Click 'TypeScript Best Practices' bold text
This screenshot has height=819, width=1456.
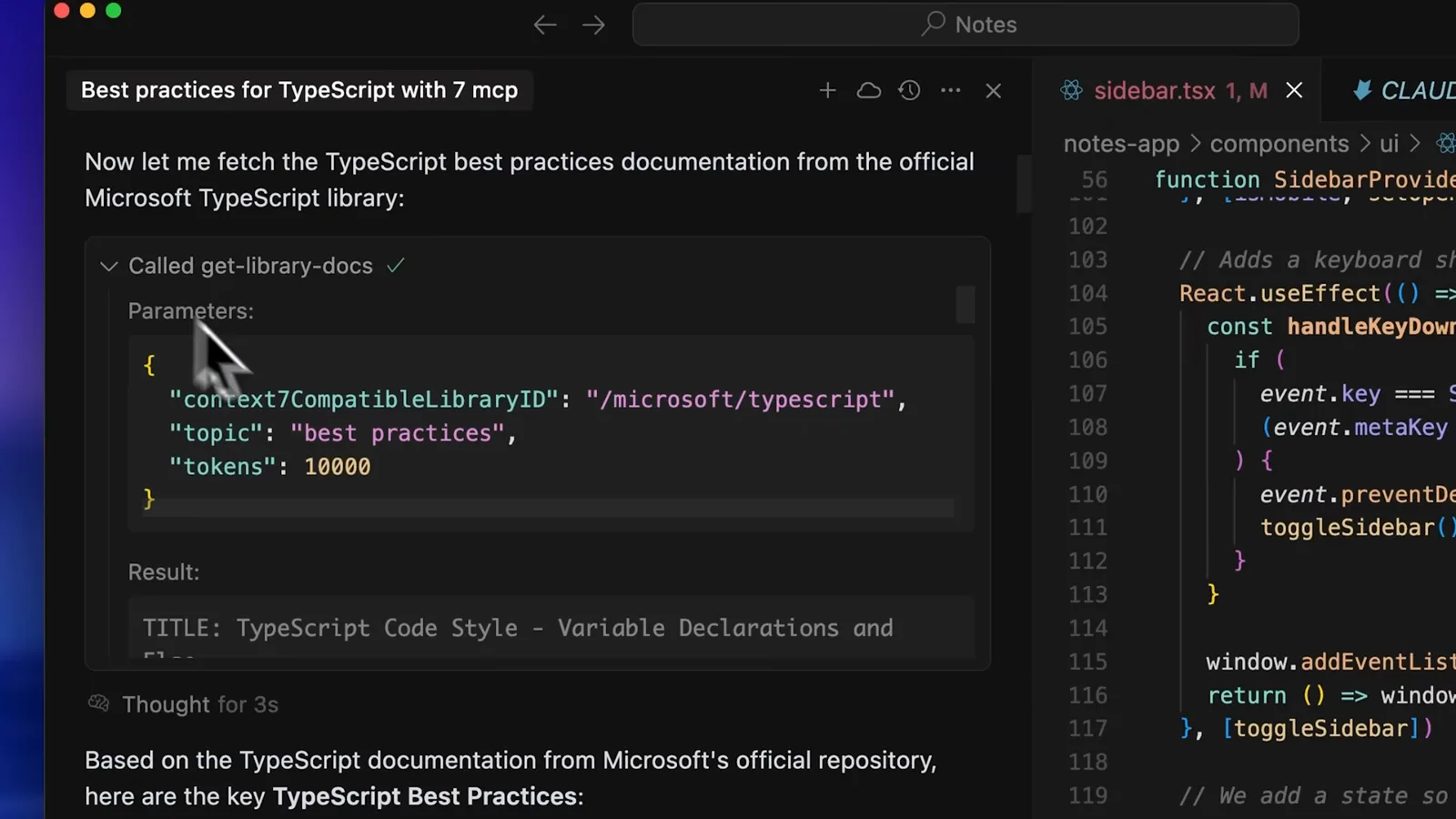tap(425, 796)
